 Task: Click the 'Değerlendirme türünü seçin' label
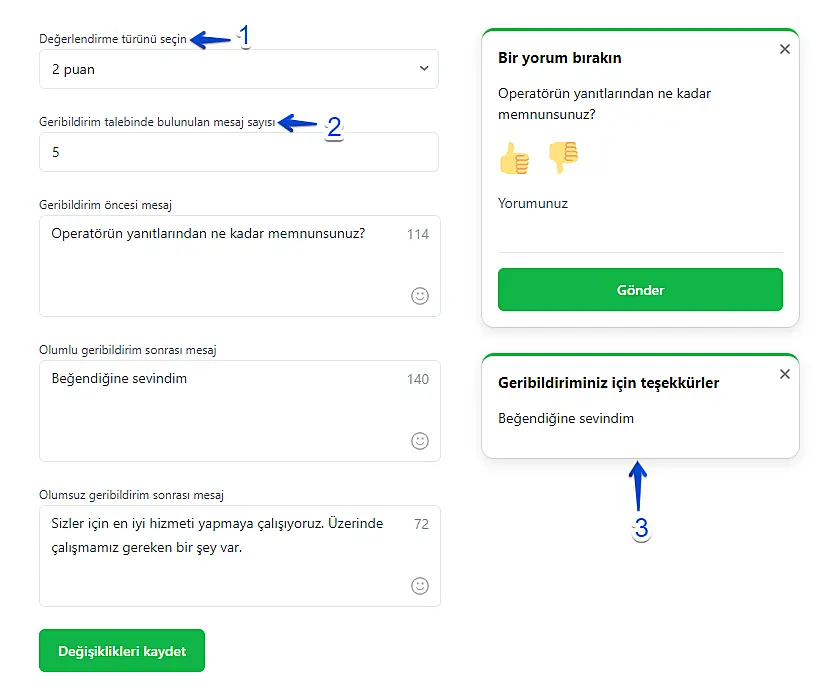coord(112,39)
